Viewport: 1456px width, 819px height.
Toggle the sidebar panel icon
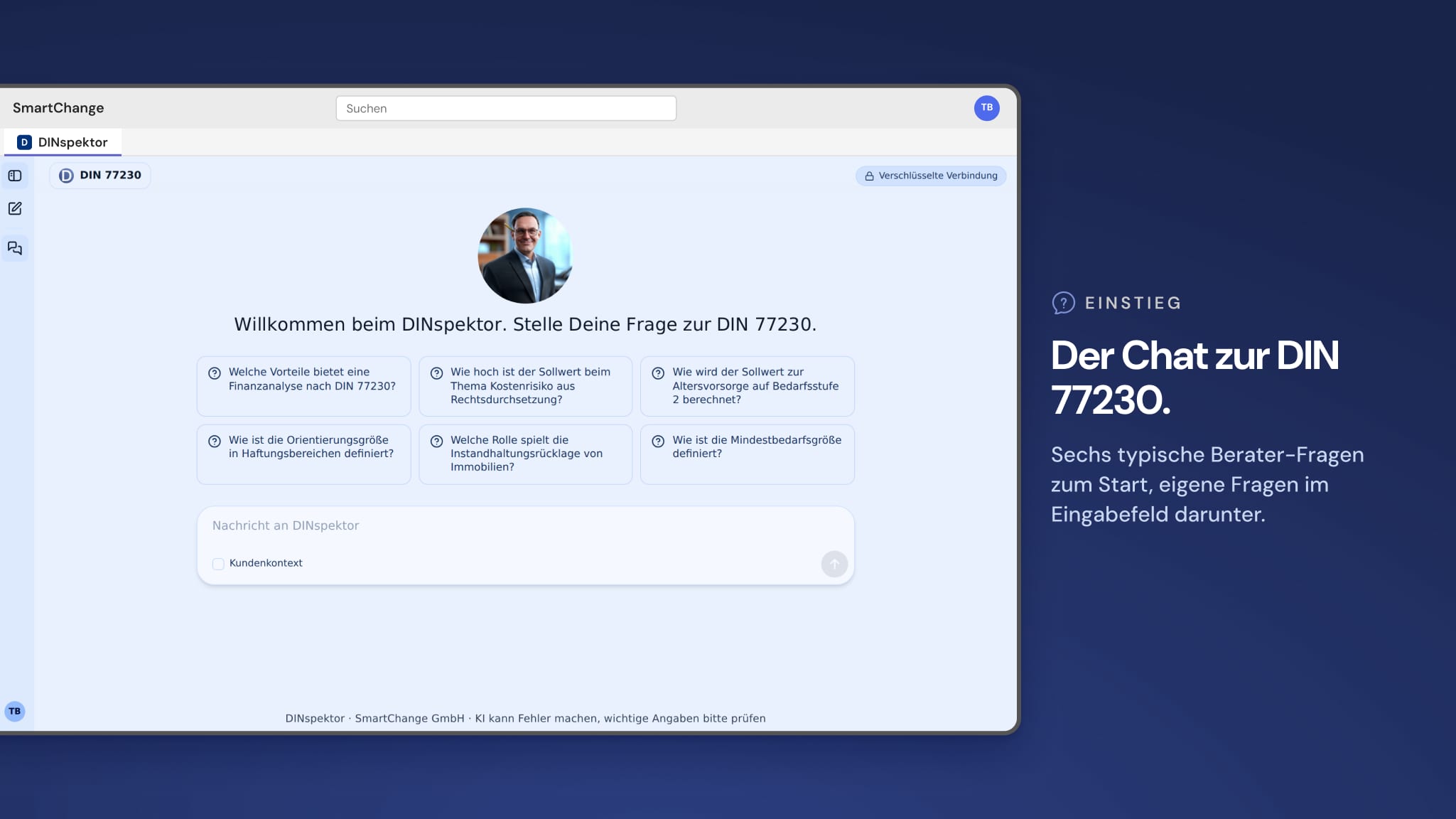point(15,176)
